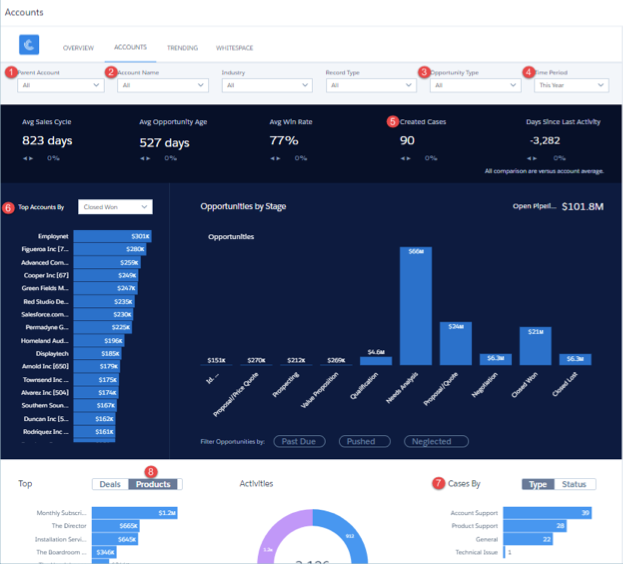
Task: Select the Cooper Inc [67] $249K bar
Action: click(106, 275)
